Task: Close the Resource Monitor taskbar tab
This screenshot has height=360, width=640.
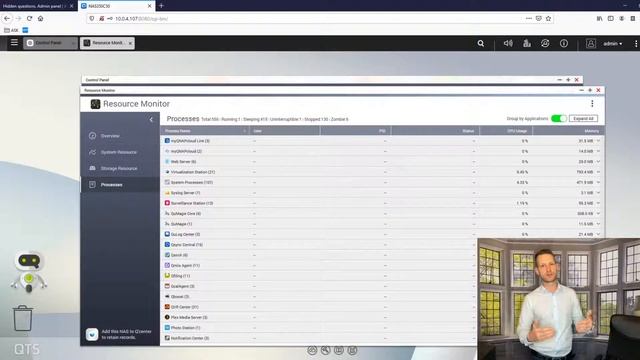Action: coord(130,43)
